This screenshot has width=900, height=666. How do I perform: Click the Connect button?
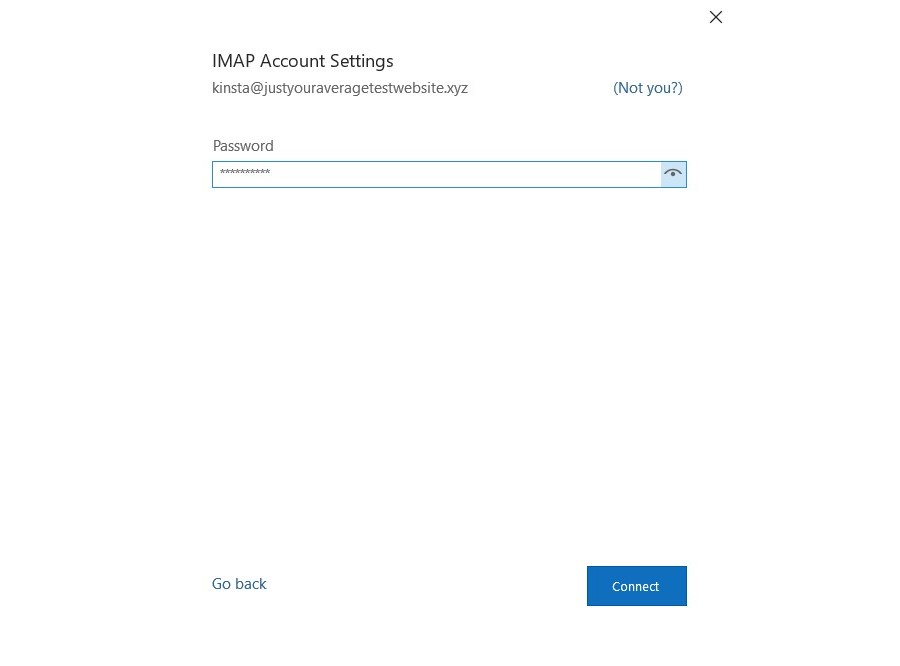[x=636, y=586]
